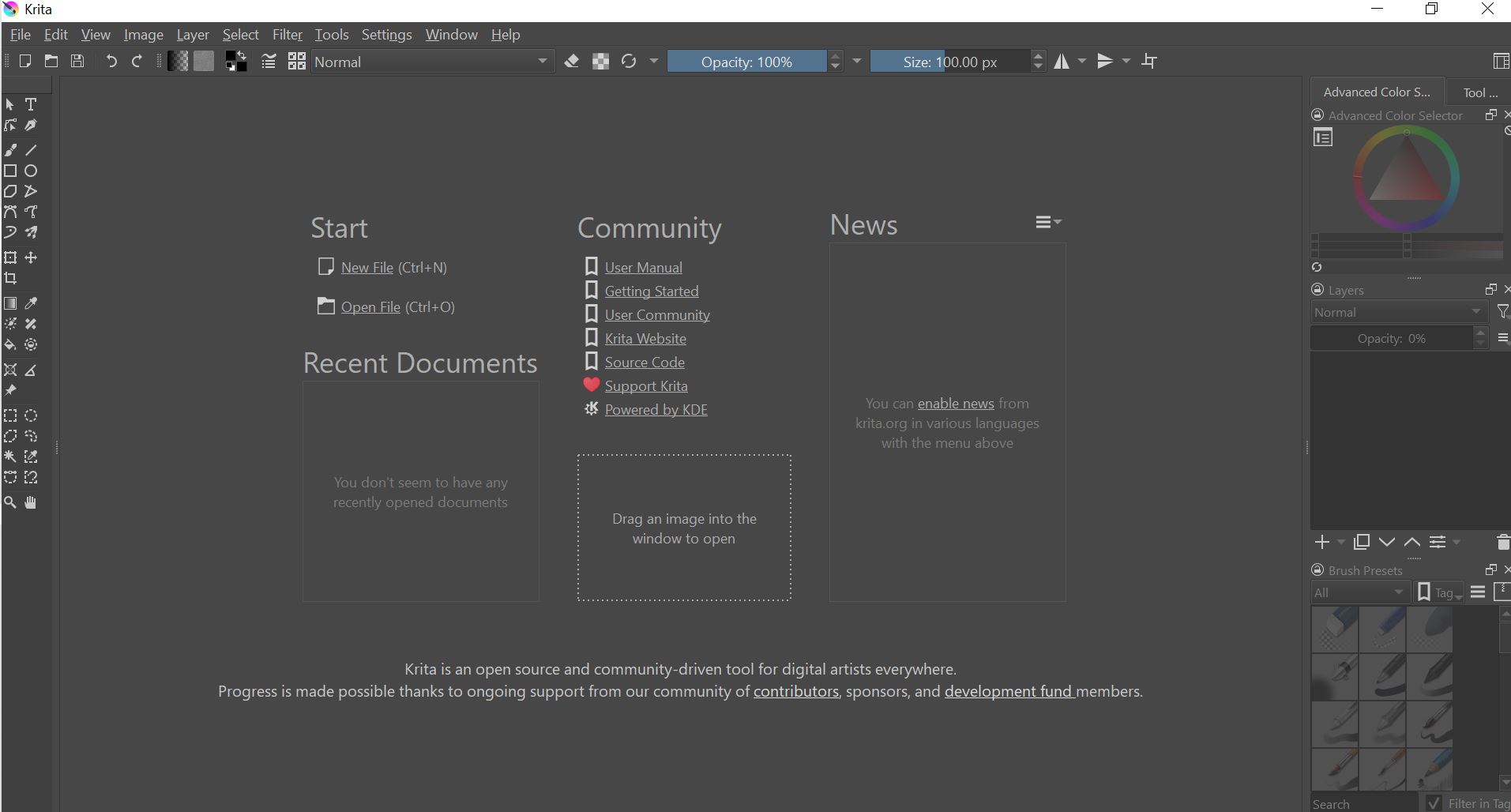Activate the Fill bucket tool
The width and height of the screenshot is (1511, 812).
point(10,345)
